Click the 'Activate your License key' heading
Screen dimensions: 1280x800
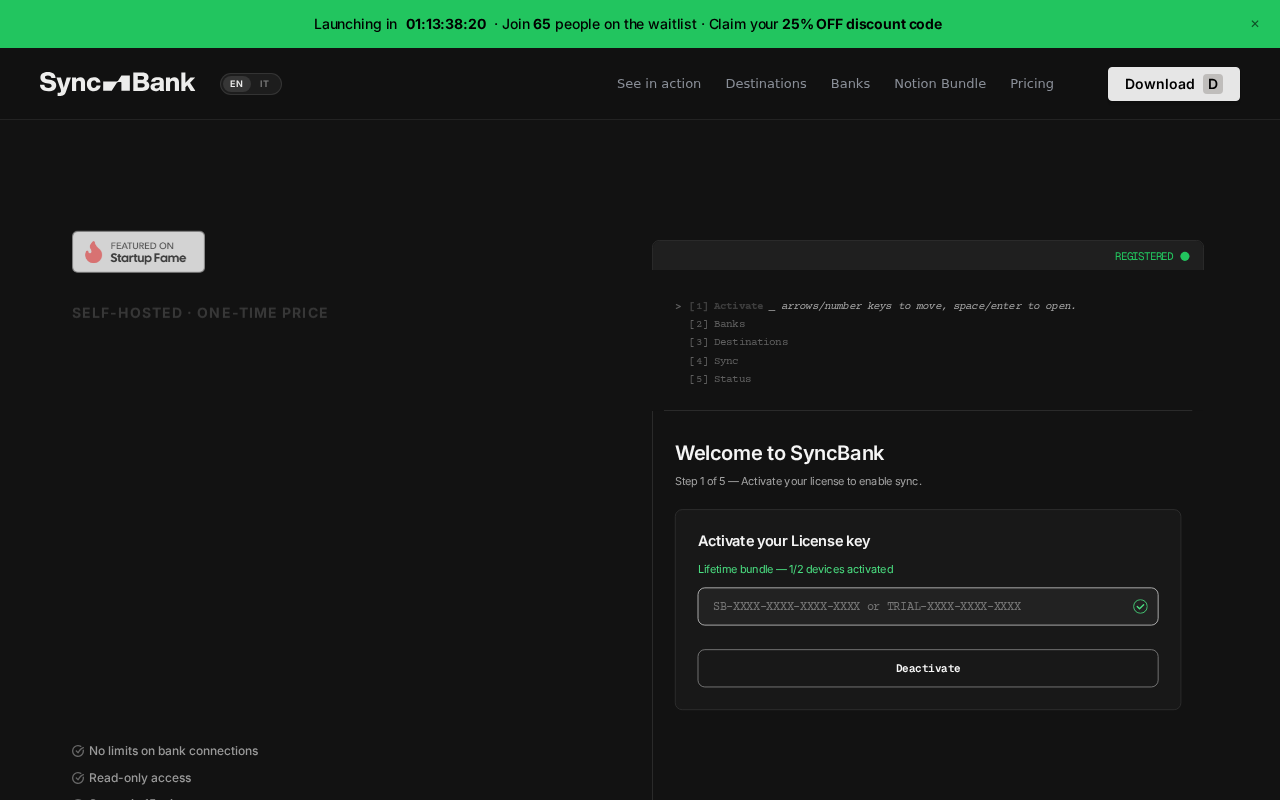784,541
